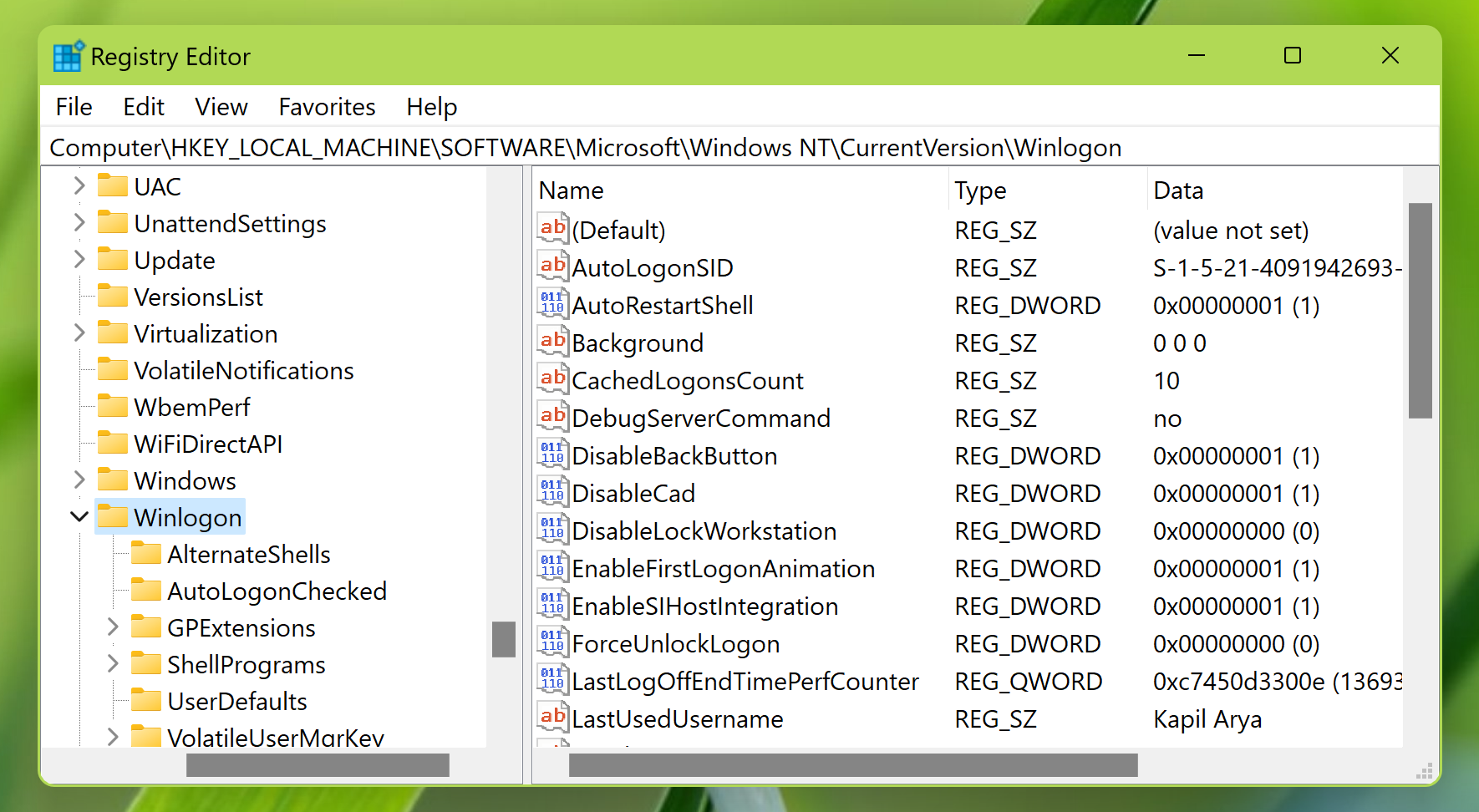Open the View menu

point(221,107)
